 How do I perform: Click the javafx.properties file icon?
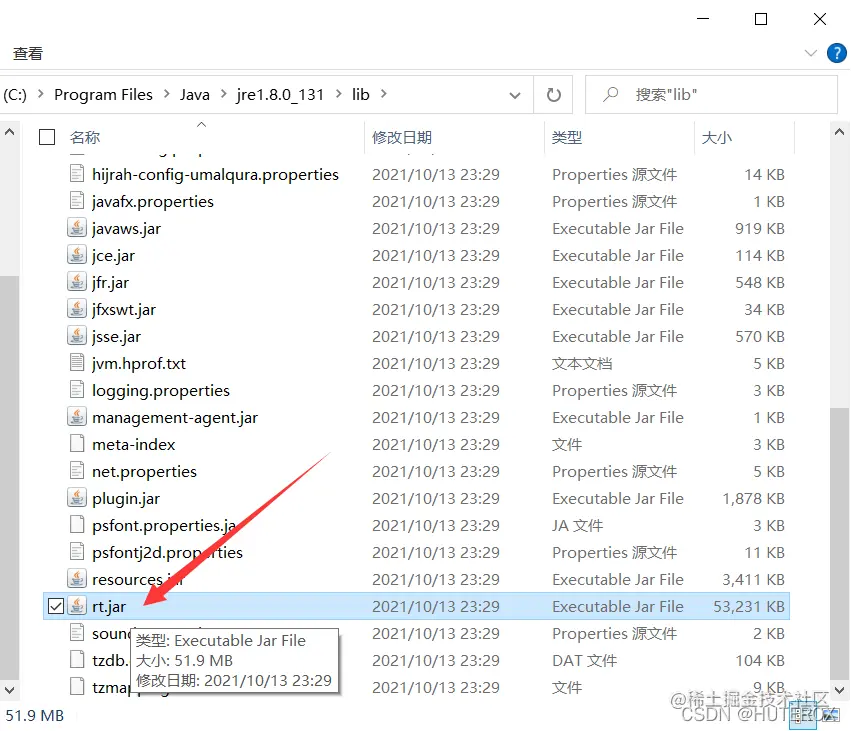point(77,201)
